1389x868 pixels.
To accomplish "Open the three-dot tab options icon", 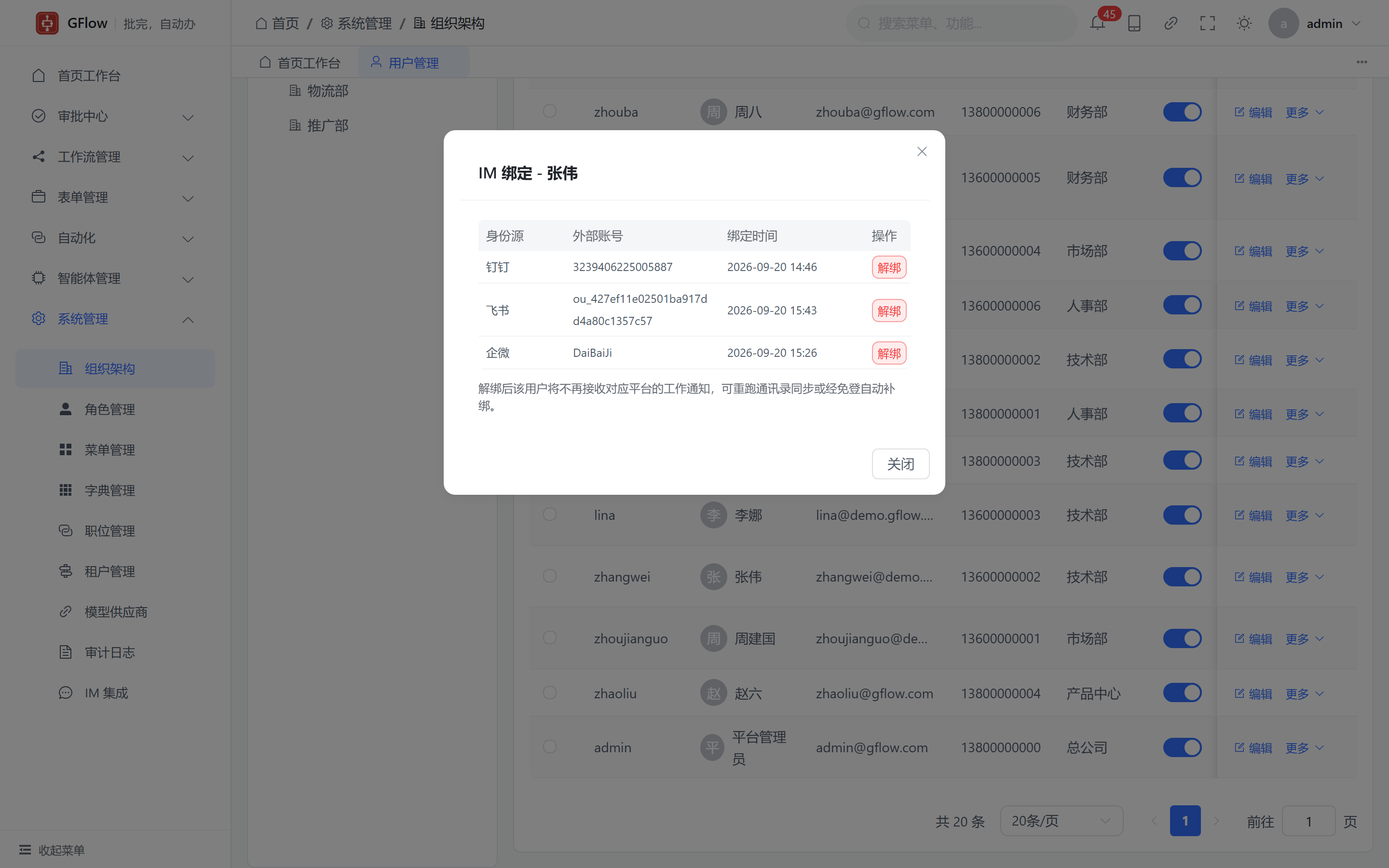I will (1362, 62).
